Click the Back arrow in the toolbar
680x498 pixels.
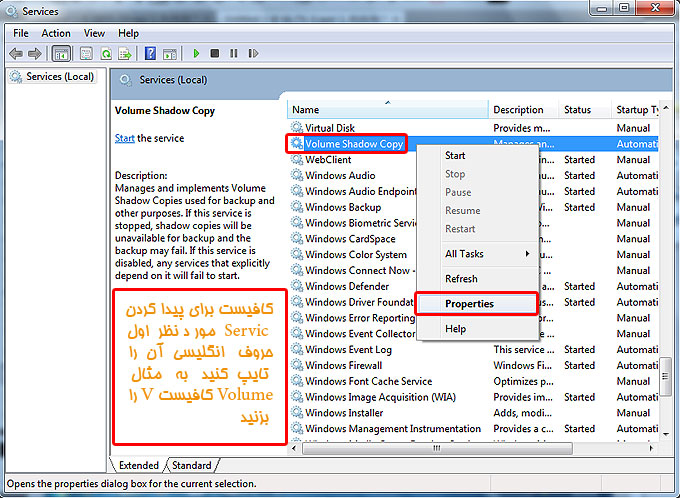pyautogui.click(x=16, y=53)
